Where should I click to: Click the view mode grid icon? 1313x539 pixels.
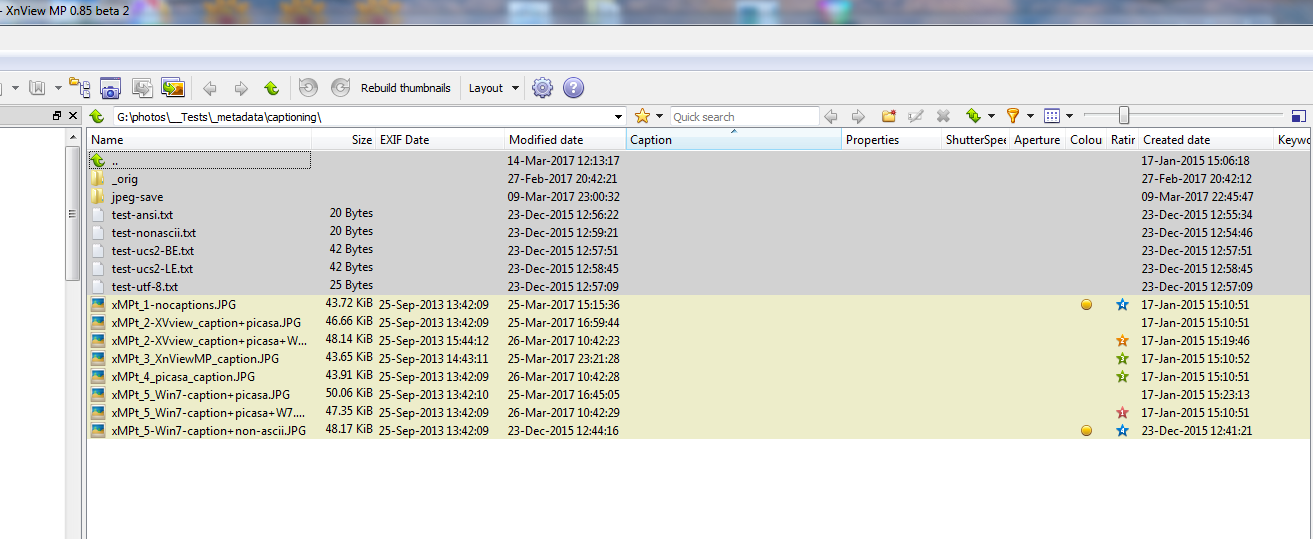[x=1052, y=116]
